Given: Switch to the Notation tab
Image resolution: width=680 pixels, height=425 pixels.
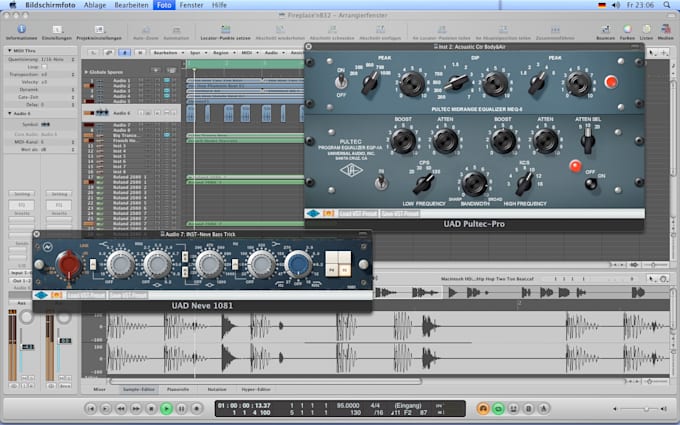Looking at the screenshot, I should [217, 389].
